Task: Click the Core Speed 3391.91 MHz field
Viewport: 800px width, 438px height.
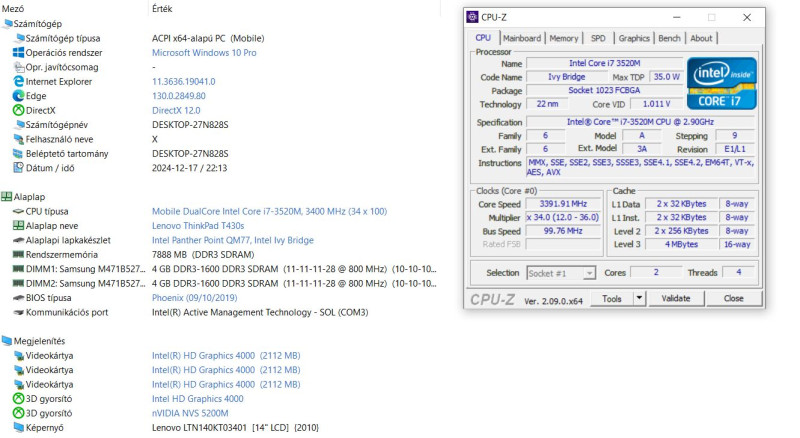Action: click(563, 204)
